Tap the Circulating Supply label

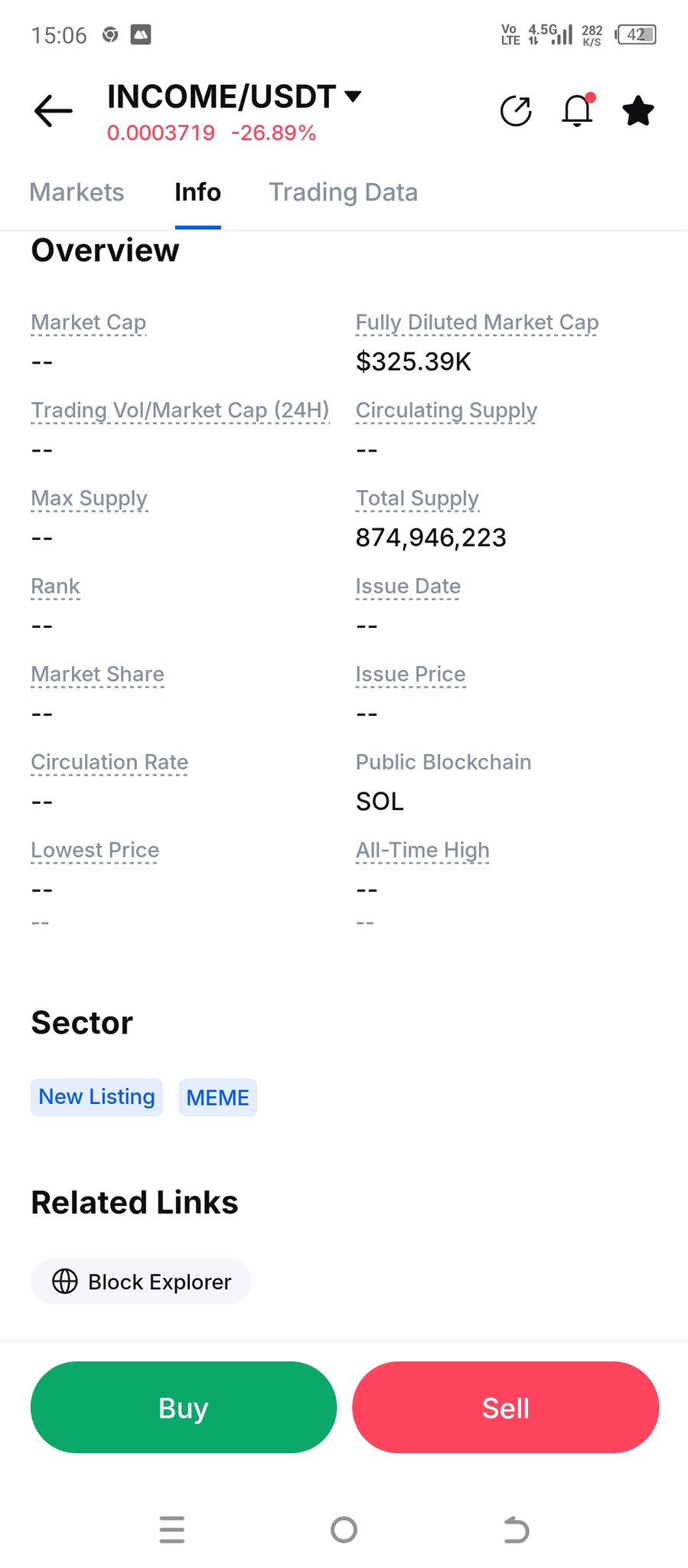click(446, 410)
